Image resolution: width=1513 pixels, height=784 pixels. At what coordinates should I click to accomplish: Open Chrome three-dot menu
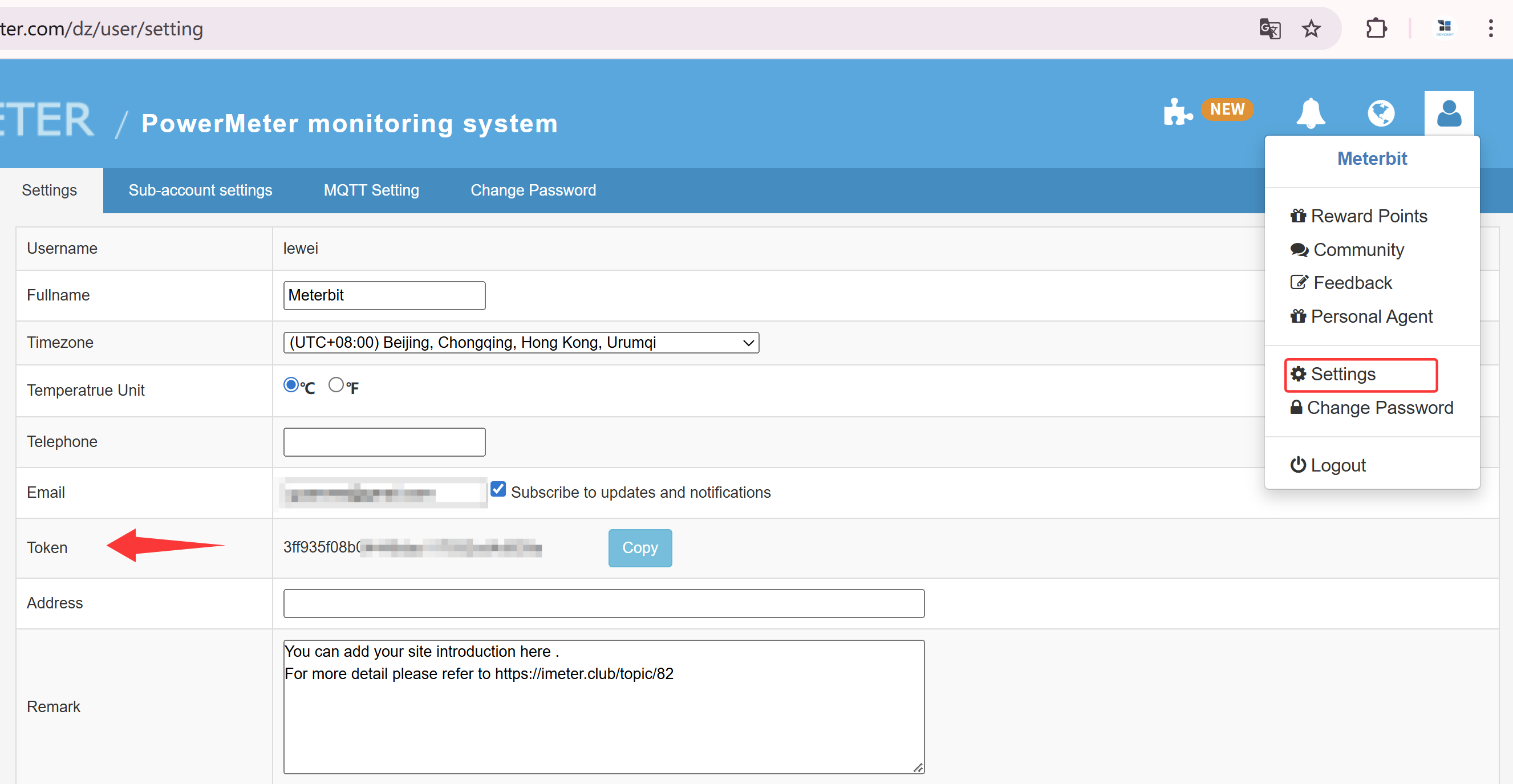1490,28
